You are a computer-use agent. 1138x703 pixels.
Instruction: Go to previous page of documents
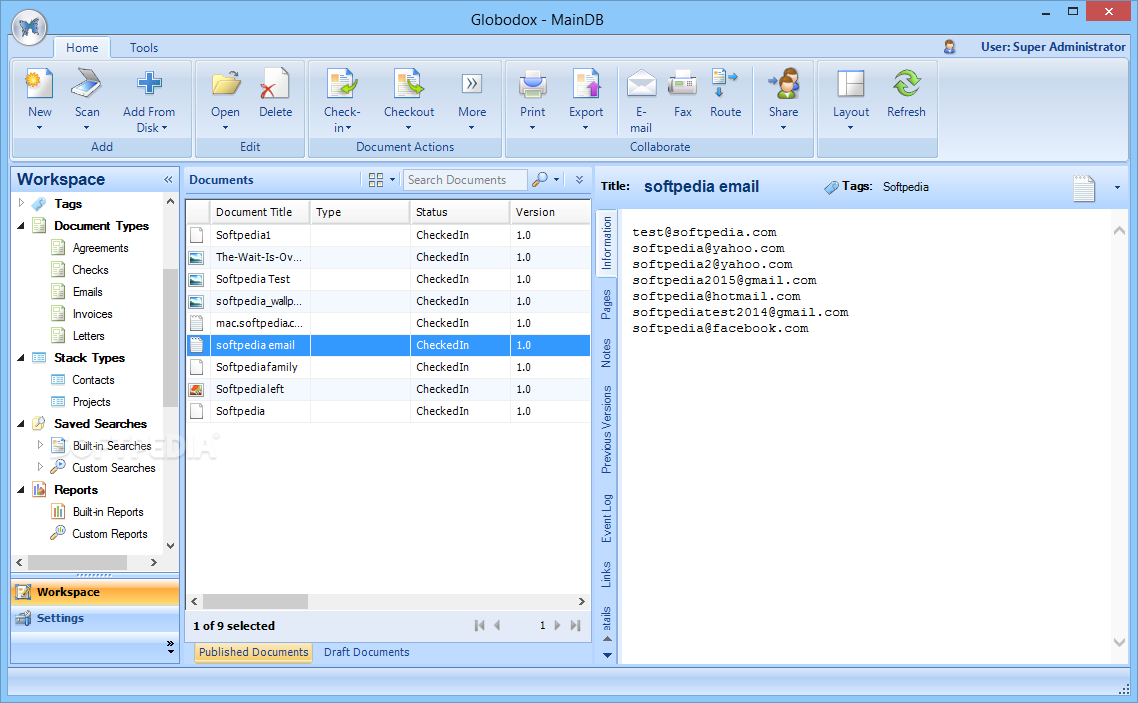497,625
